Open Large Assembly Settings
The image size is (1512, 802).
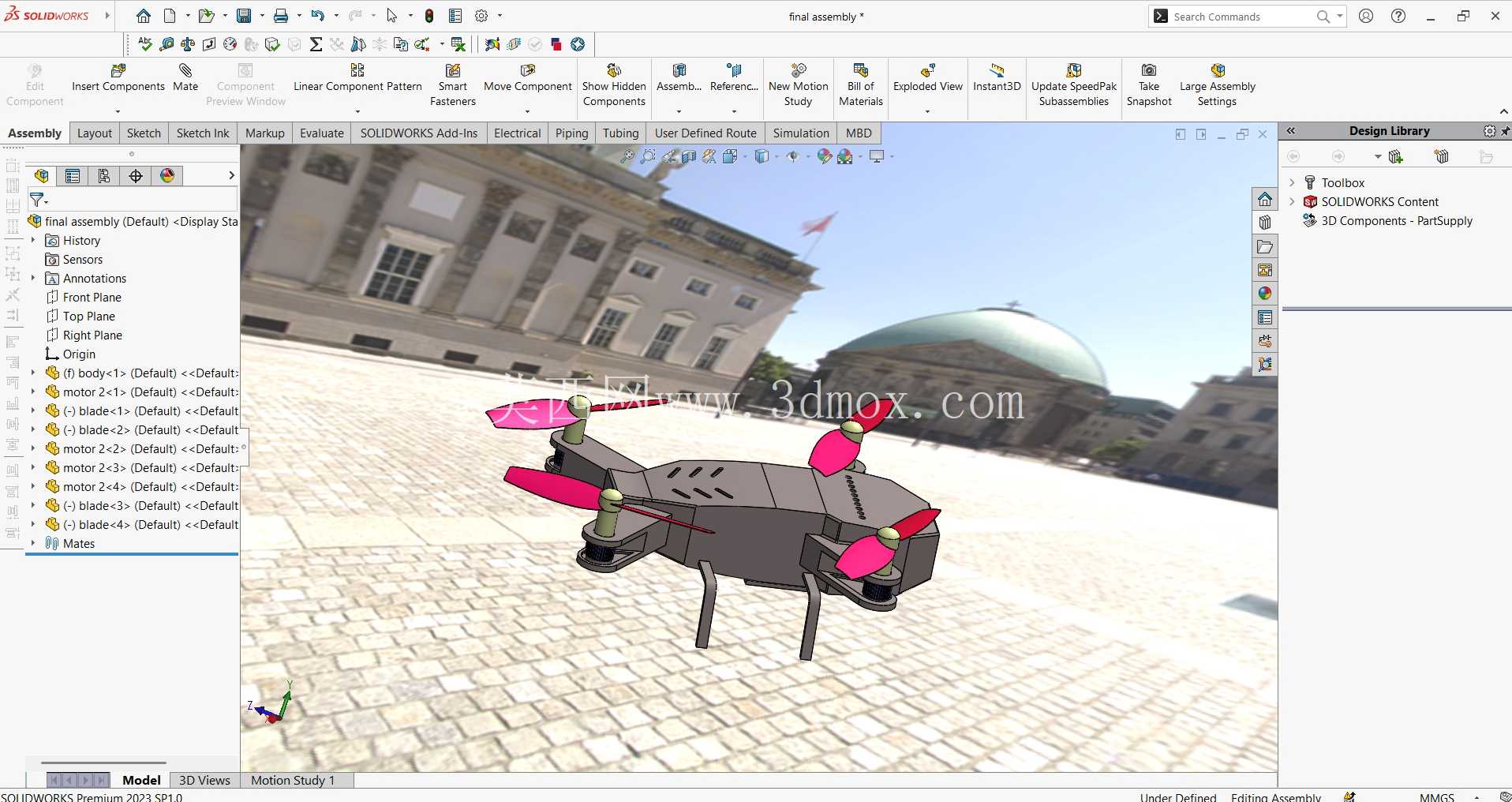1218,84
